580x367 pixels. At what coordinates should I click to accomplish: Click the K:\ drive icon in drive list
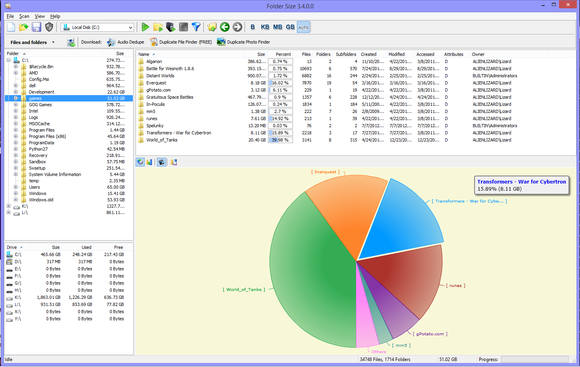tap(10, 297)
